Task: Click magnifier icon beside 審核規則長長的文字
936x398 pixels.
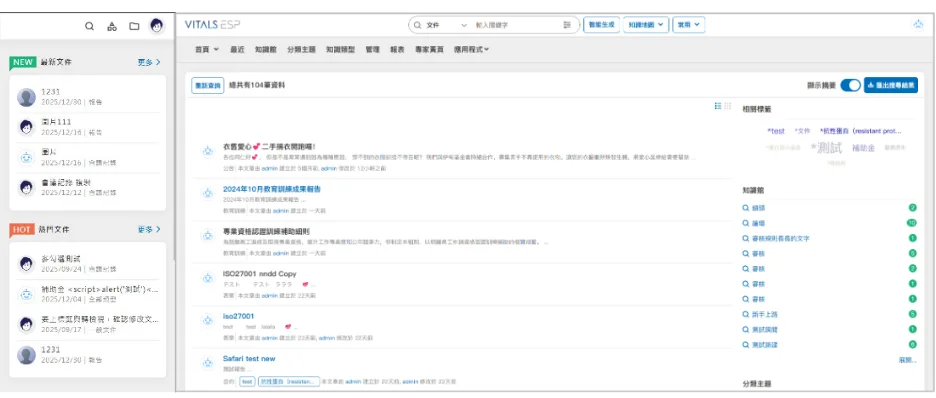Action: point(745,238)
